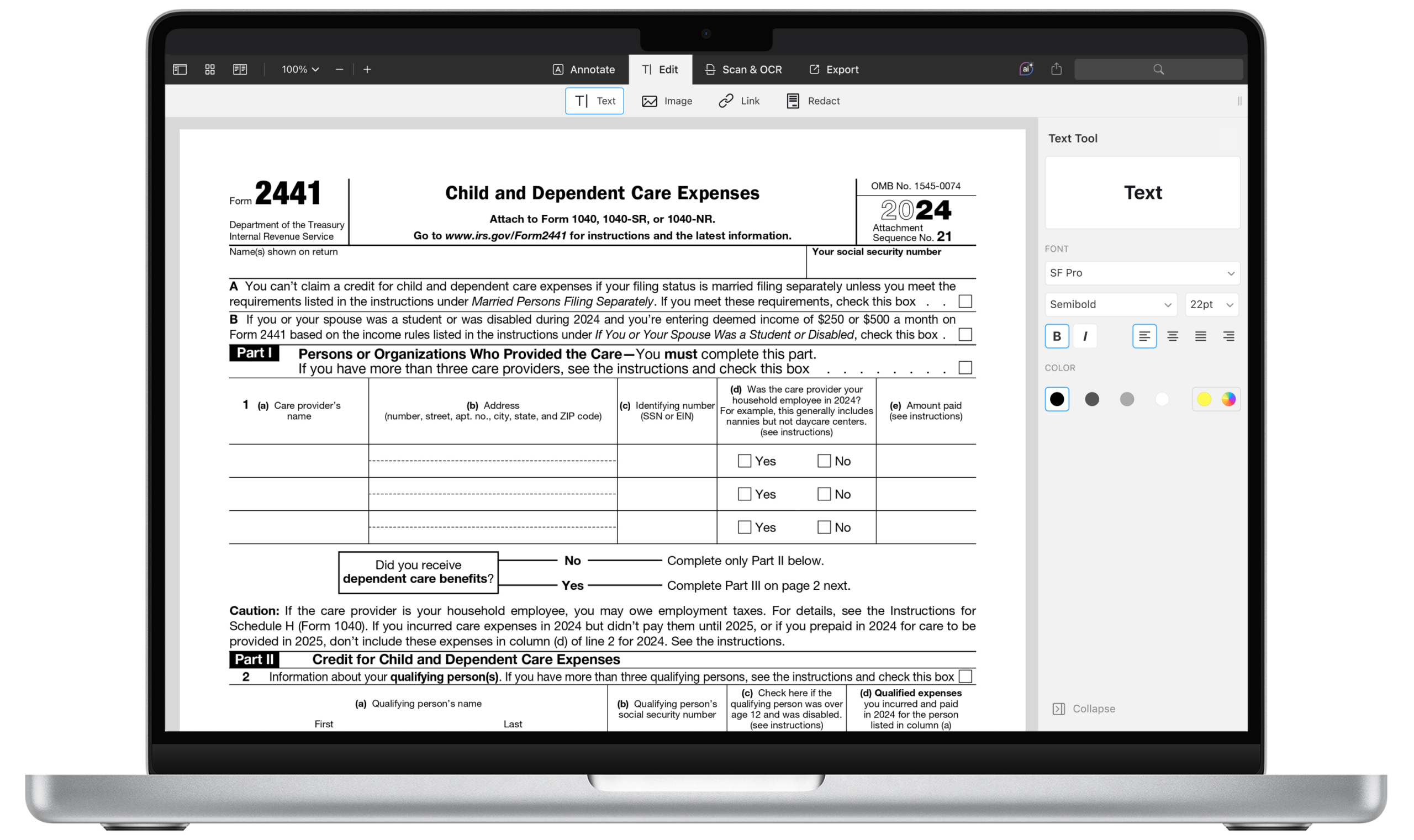The height and width of the screenshot is (840, 1414).
Task: Toggle the sidebar panel icon
Action: click(x=180, y=69)
